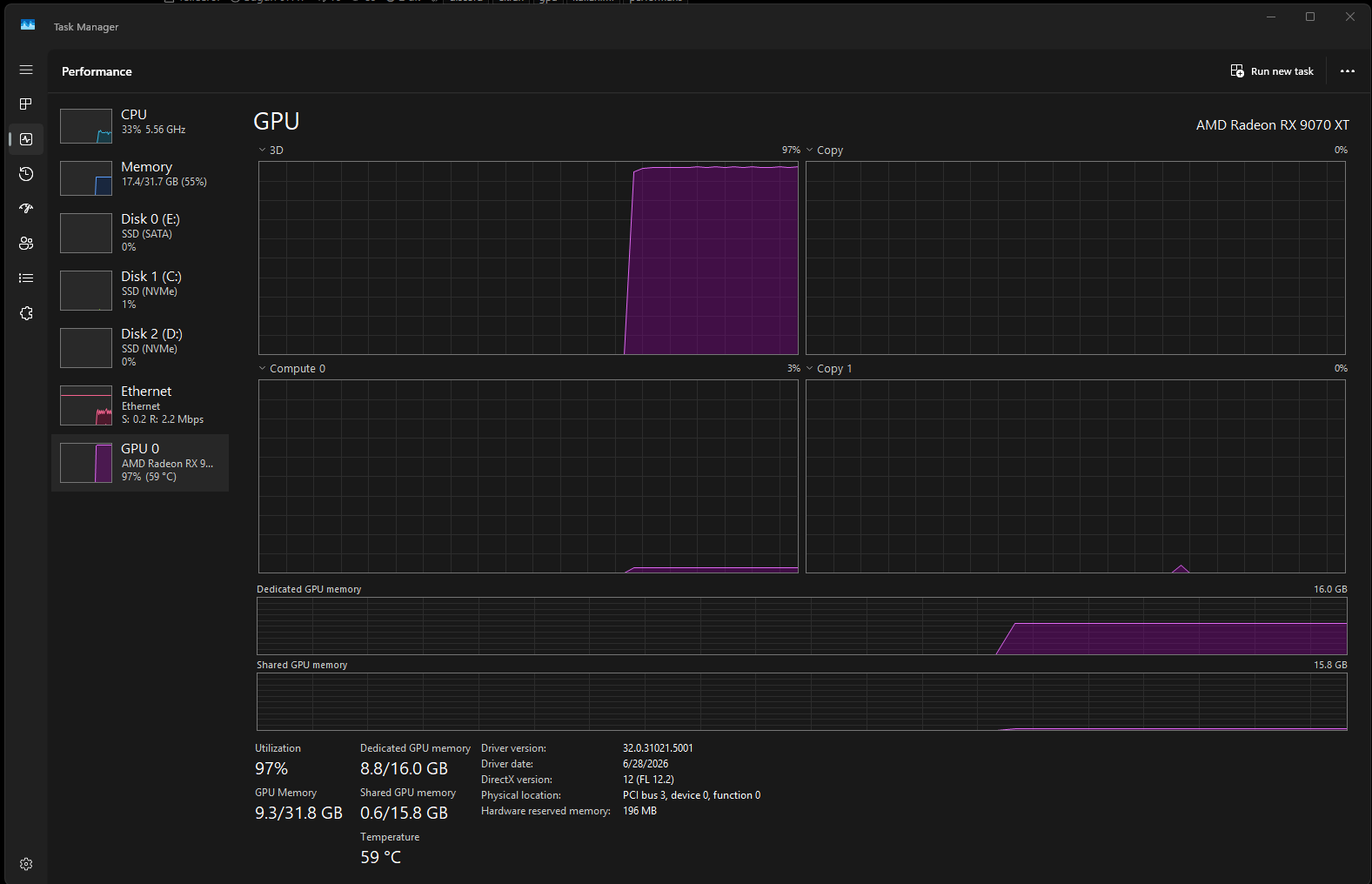This screenshot has width=1372, height=884.
Task: Open the Services puzzle-piece icon
Action: 26,313
